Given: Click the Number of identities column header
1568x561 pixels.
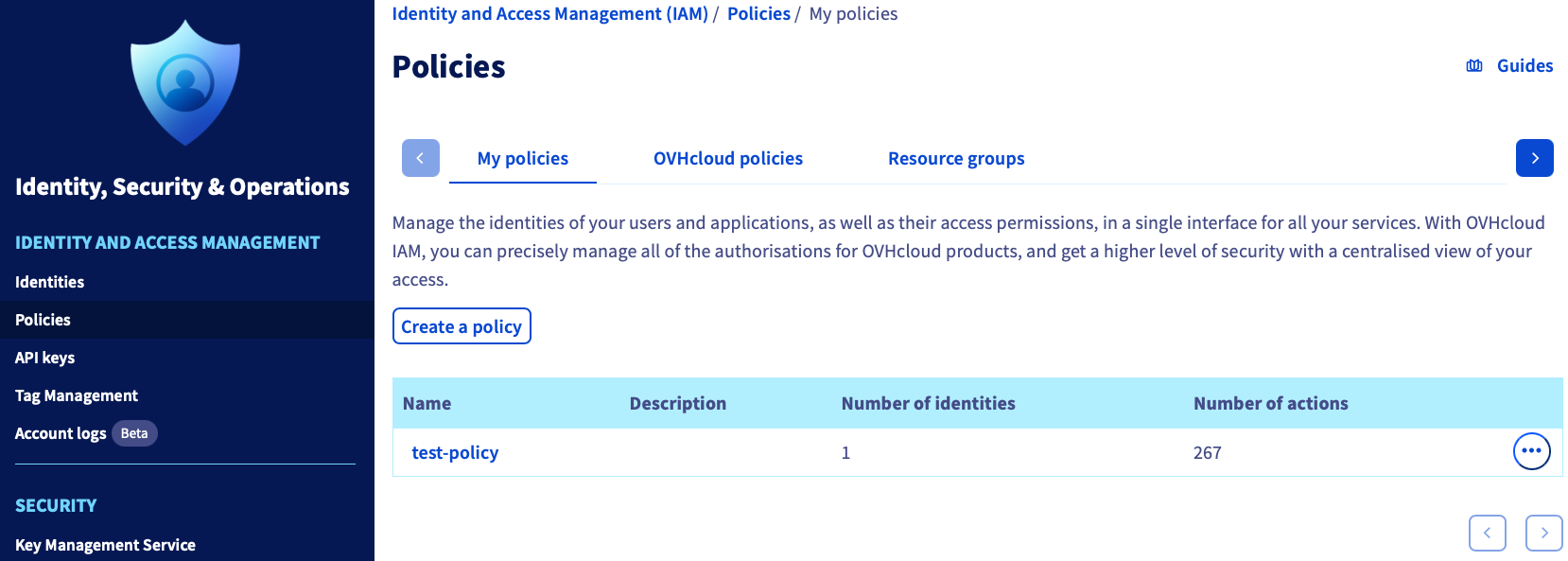Looking at the screenshot, I should [929, 404].
